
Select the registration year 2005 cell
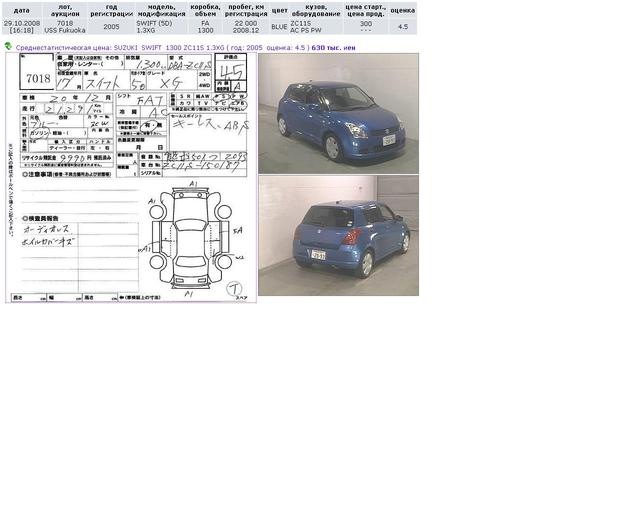tap(111, 27)
